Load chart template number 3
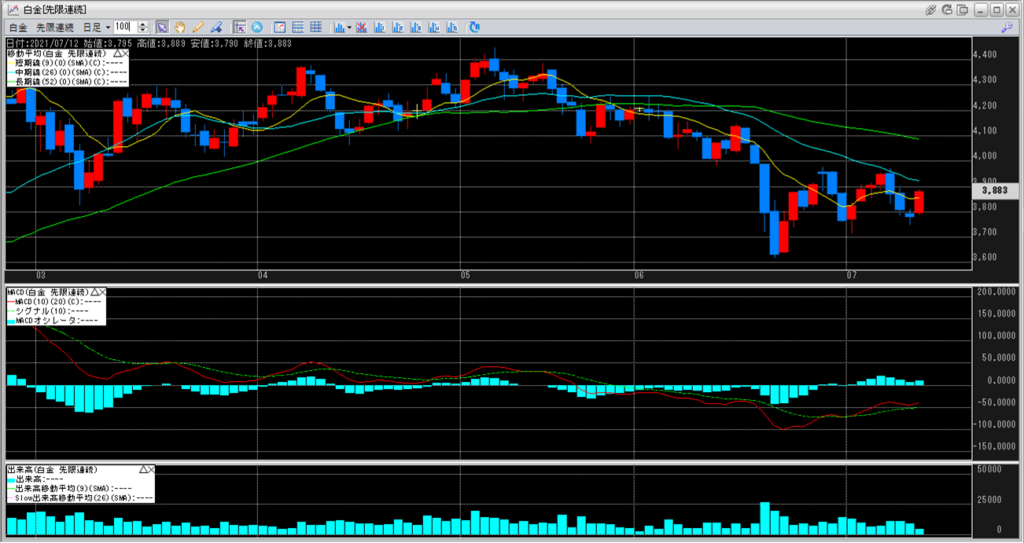The height and width of the screenshot is (543, 1024). click(416, 27)
